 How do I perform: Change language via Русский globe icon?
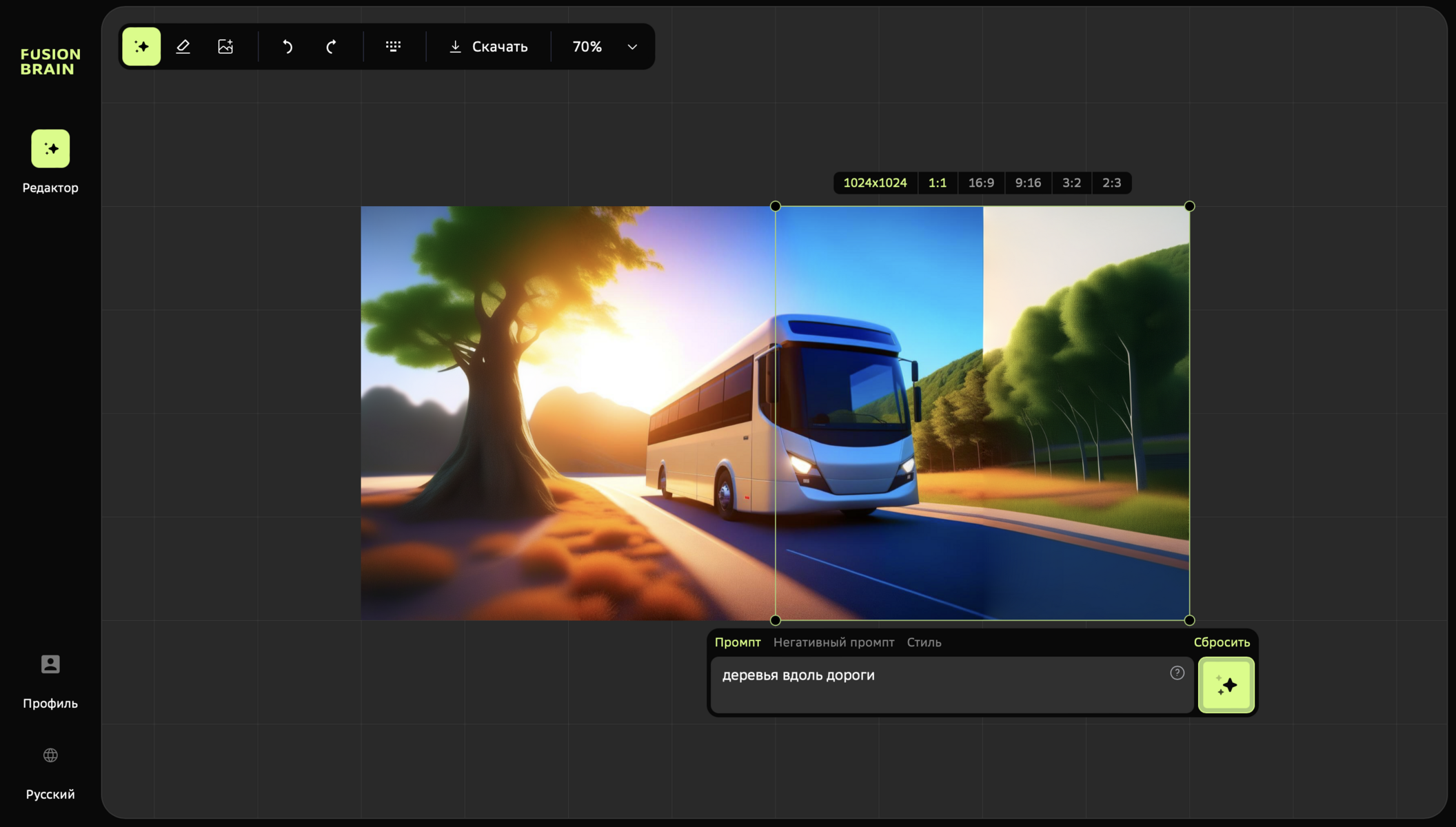coord(50,755)
